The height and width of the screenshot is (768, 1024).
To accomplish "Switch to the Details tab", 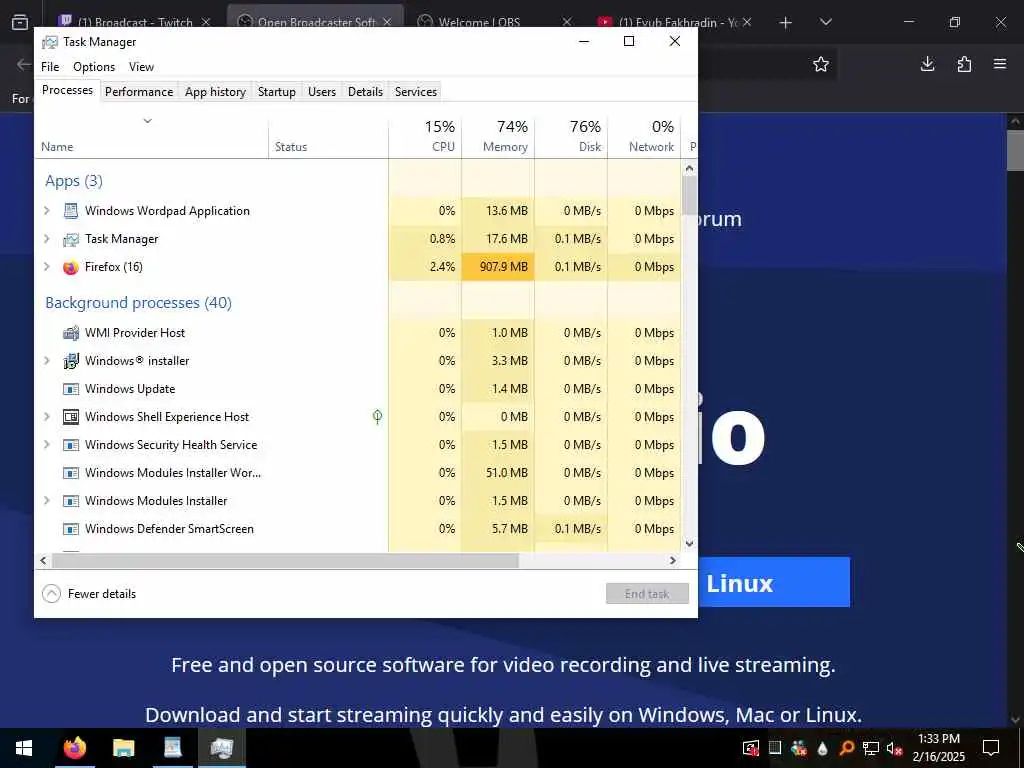I will (x=365, y=92).
